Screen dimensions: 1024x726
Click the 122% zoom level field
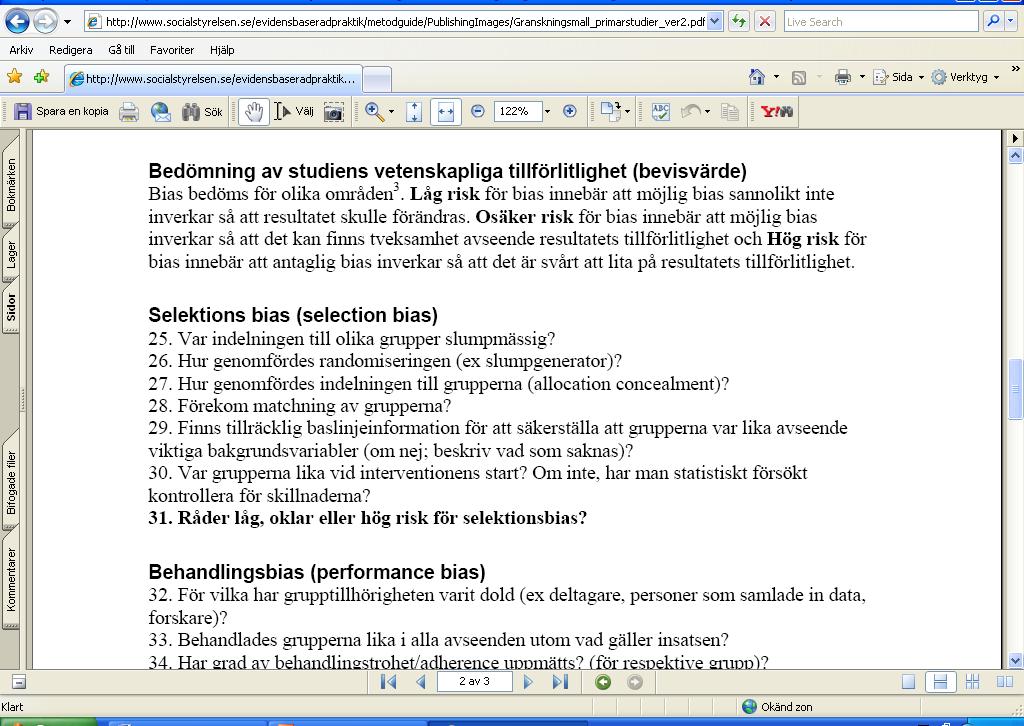coord(518,112)
